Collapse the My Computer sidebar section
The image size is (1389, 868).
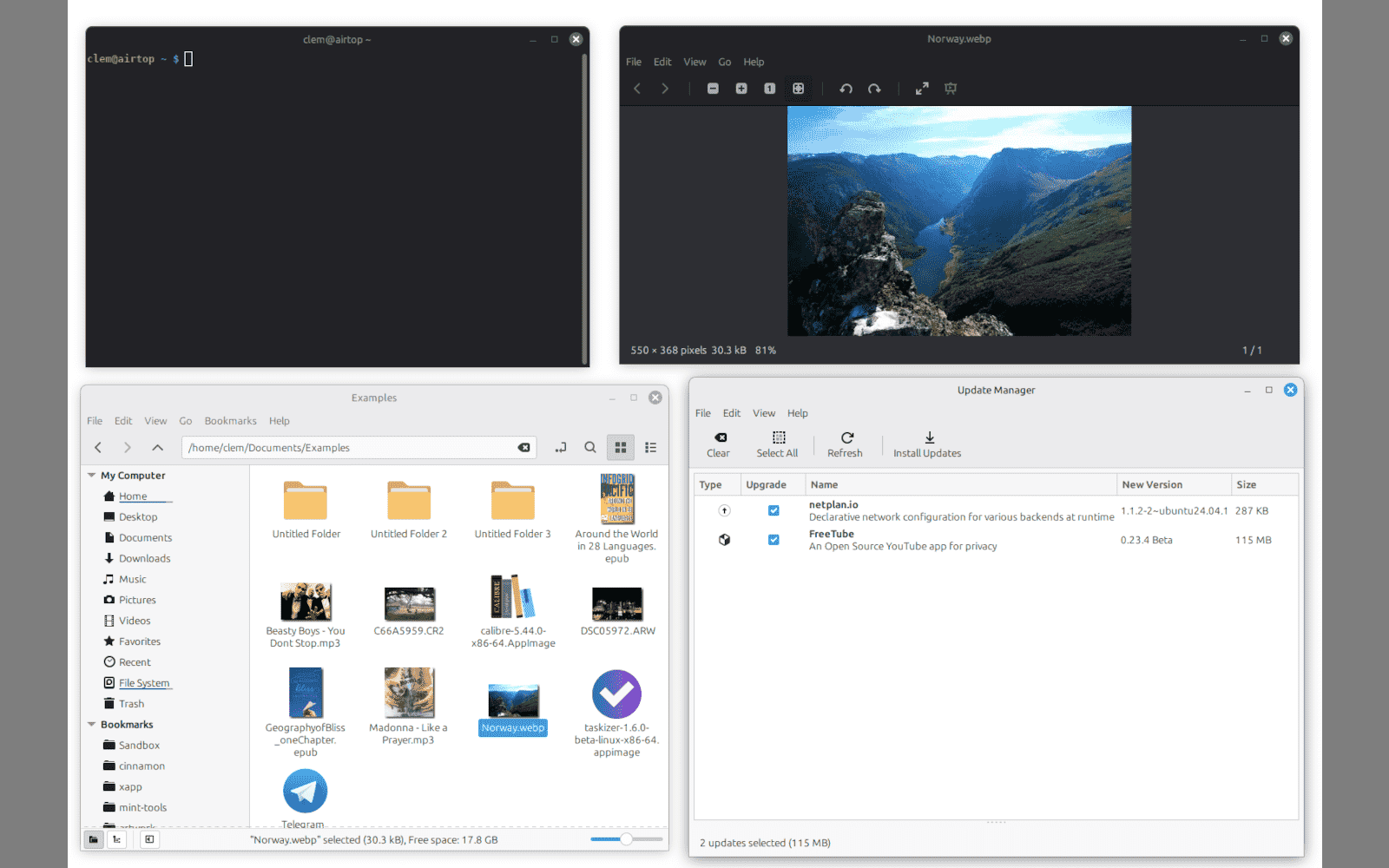tap(92, 476)
